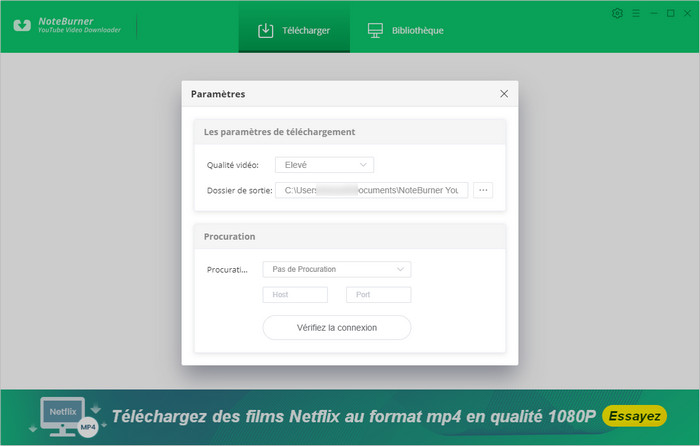700x446 pixels.
Task: Close the NoteBurner window
Action: pyautogui.click(x=688, y=13)
